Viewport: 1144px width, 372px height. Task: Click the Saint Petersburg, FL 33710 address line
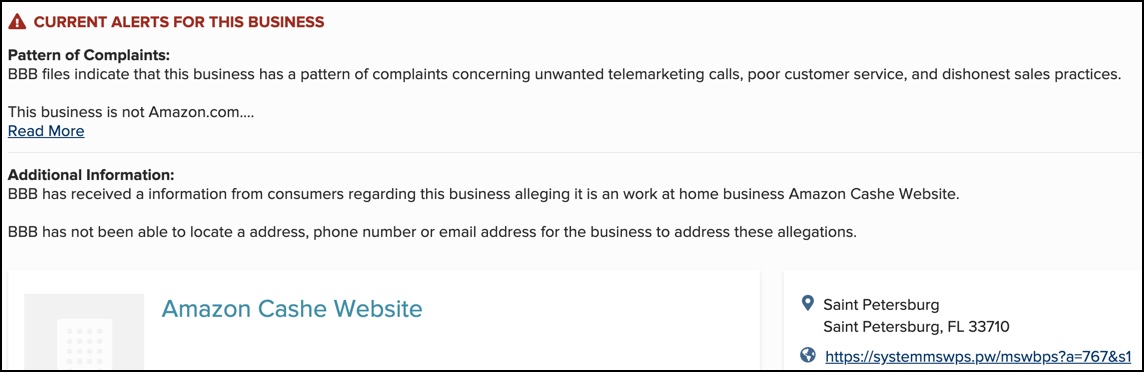coord(916,327)
